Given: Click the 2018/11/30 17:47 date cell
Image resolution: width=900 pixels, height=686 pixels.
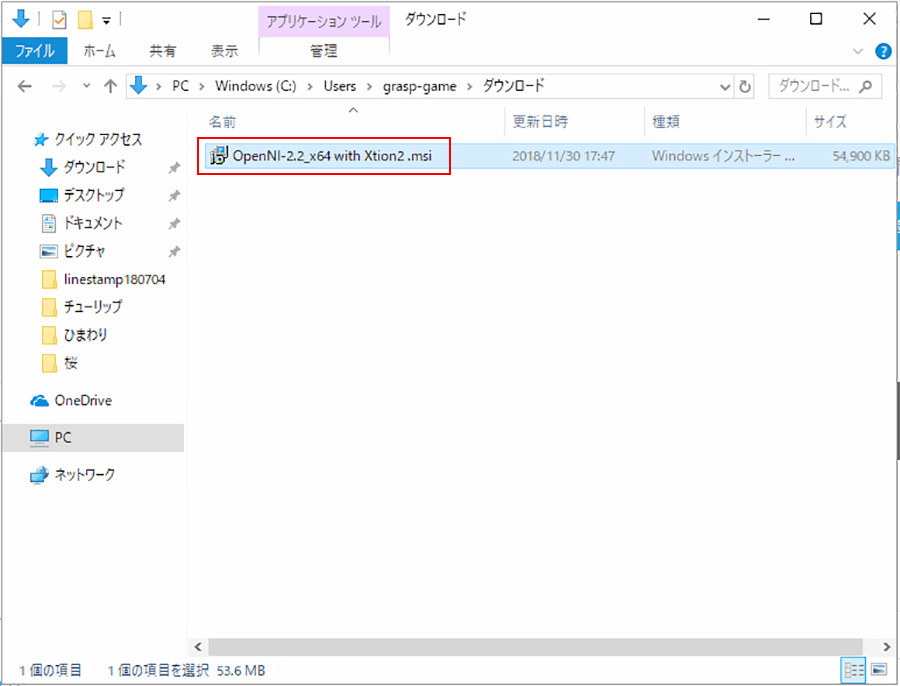Looking at the screenshot, I should pyautogui.click(x=563, y=156).
